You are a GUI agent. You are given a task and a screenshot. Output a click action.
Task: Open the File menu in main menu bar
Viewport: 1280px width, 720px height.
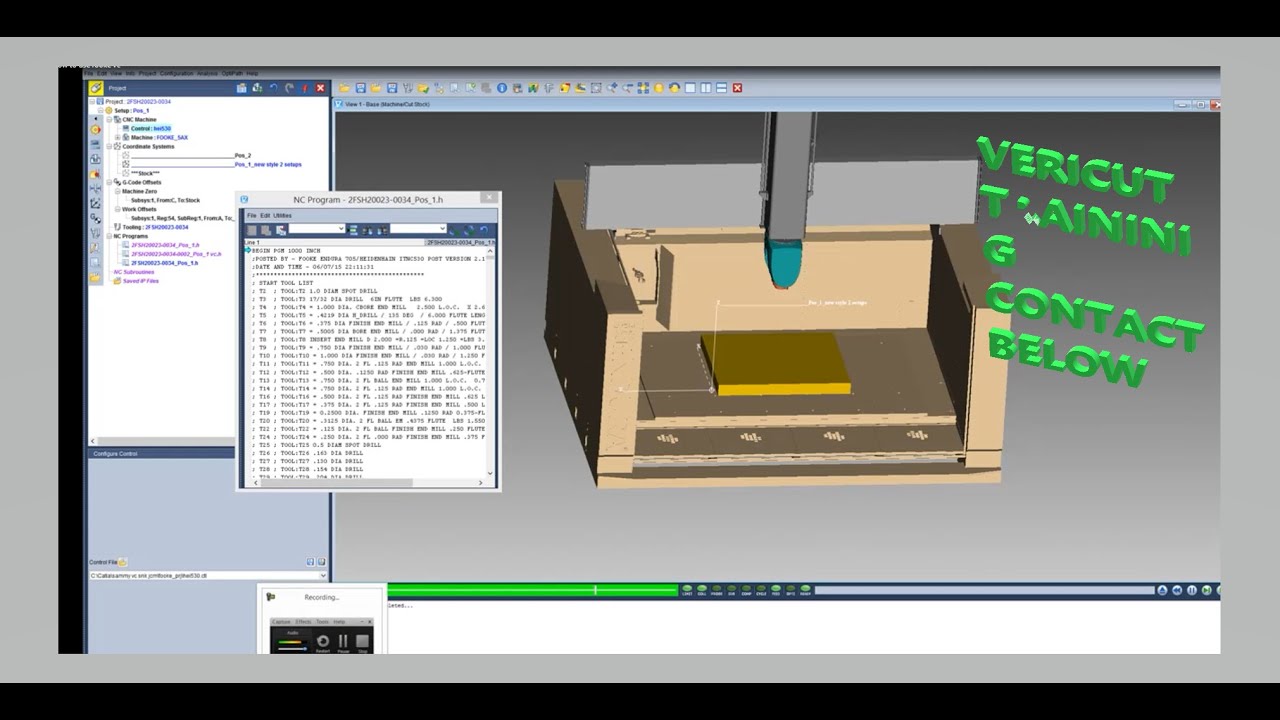tap(88, 73)
